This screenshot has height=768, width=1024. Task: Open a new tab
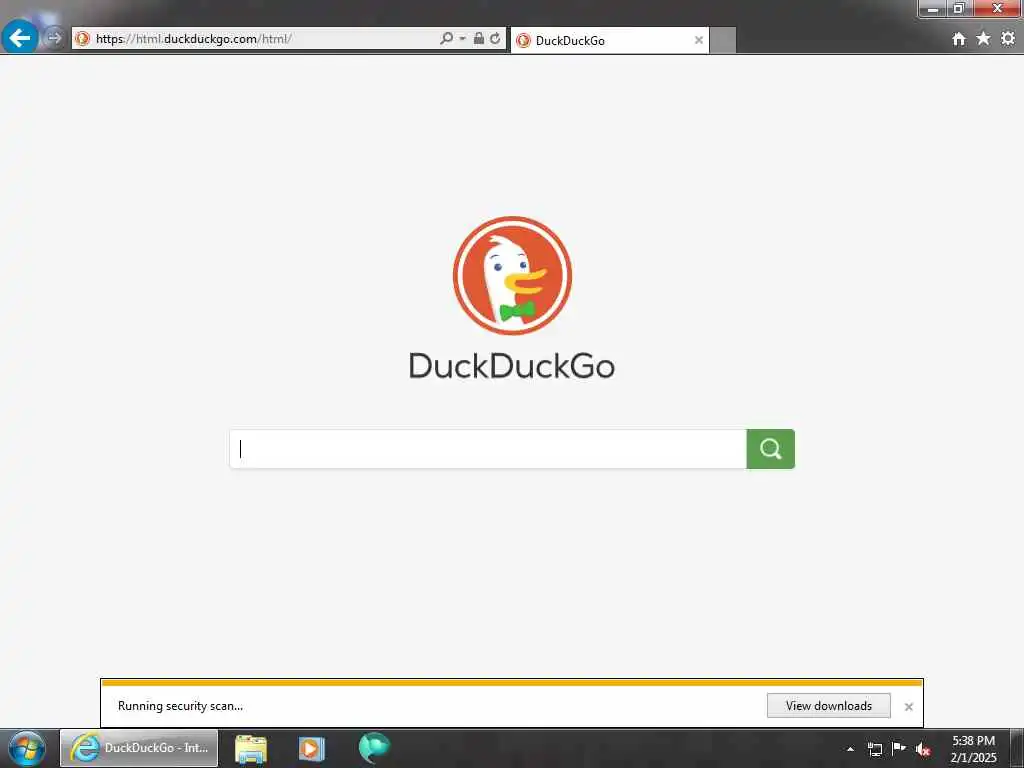(723, 40)
